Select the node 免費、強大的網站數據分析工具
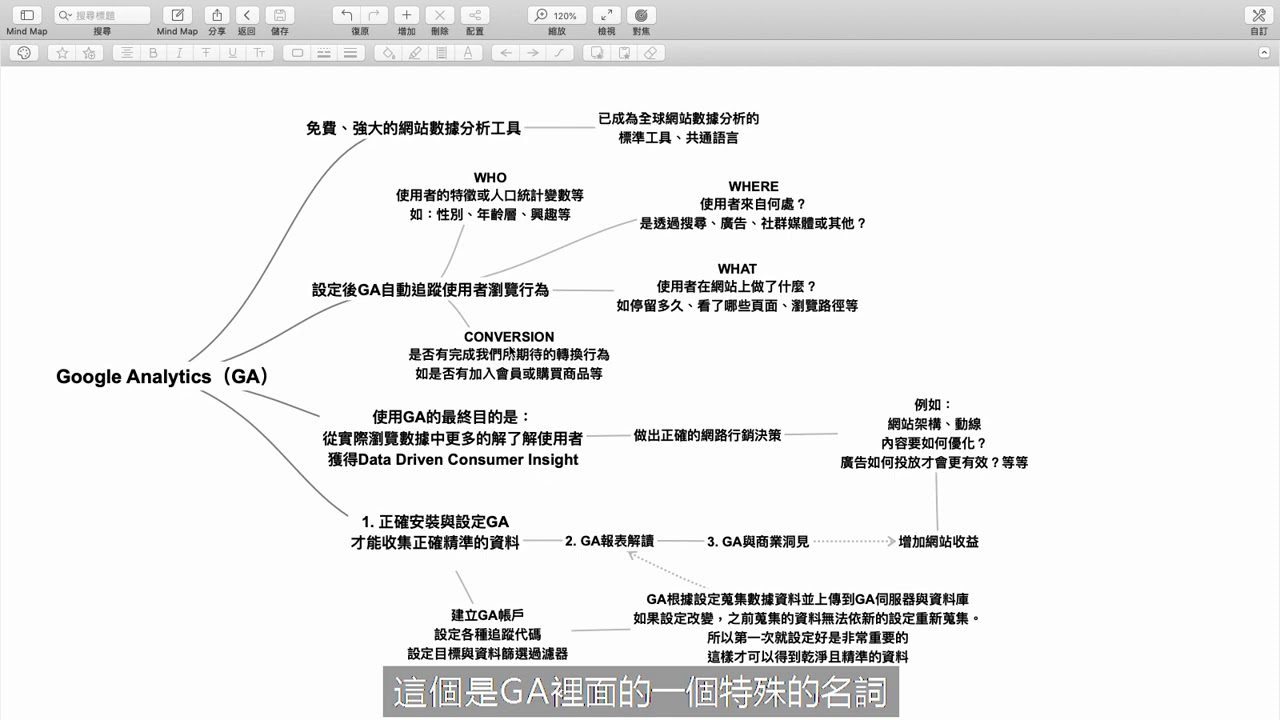The height and width of the screenshot is (720, 1280). pyautogui.click(x=413, y=128)
